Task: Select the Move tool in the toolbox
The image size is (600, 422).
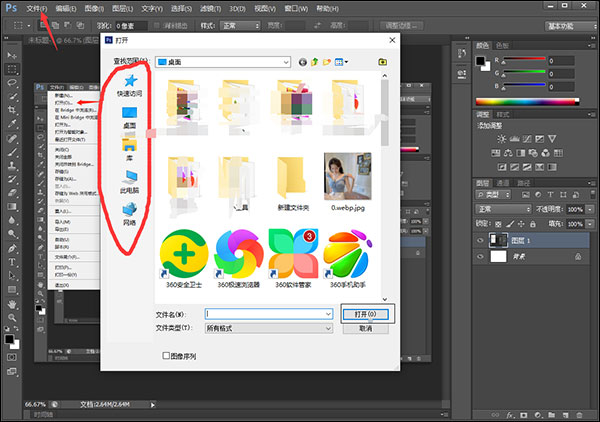Action: tap(12, 54)
